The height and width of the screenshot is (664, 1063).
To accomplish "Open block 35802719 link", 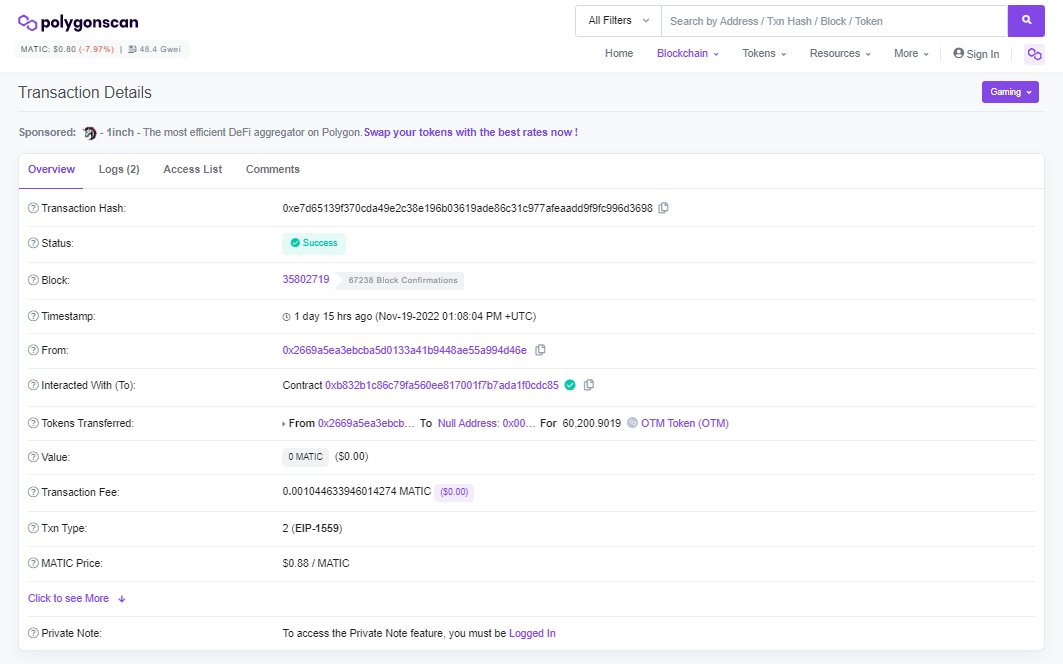I will pos(306,279).
